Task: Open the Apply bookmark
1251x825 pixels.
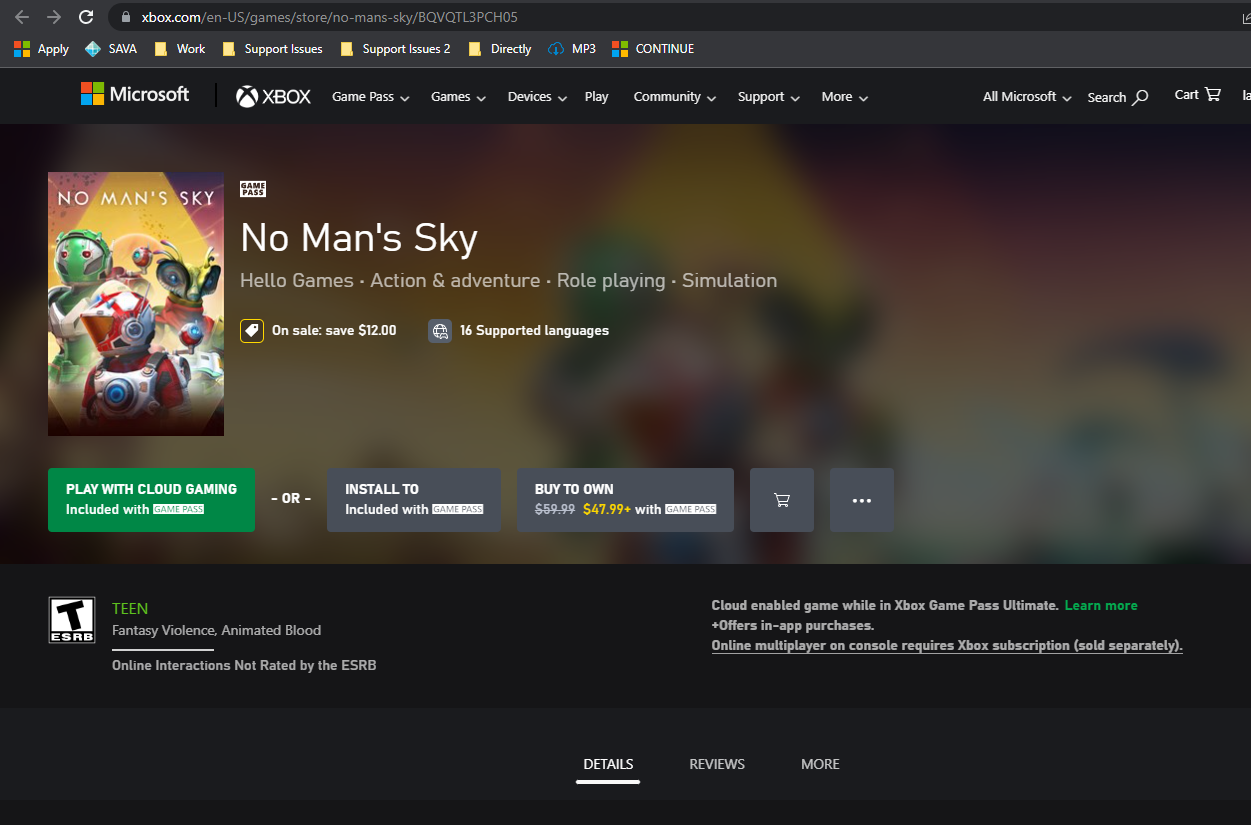Action: tap(41, 49)
